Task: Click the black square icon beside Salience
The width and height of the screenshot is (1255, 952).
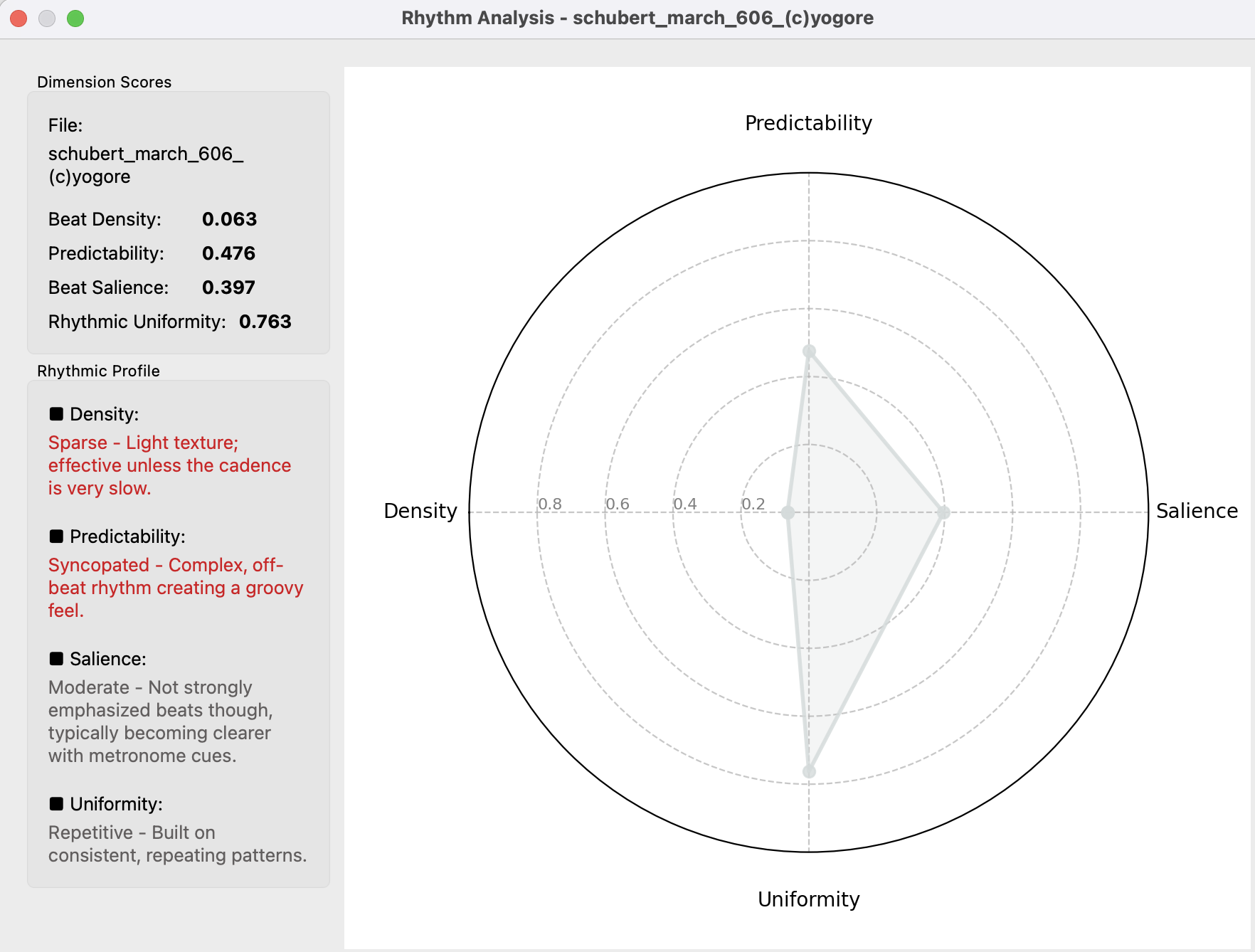Action: 56,659
